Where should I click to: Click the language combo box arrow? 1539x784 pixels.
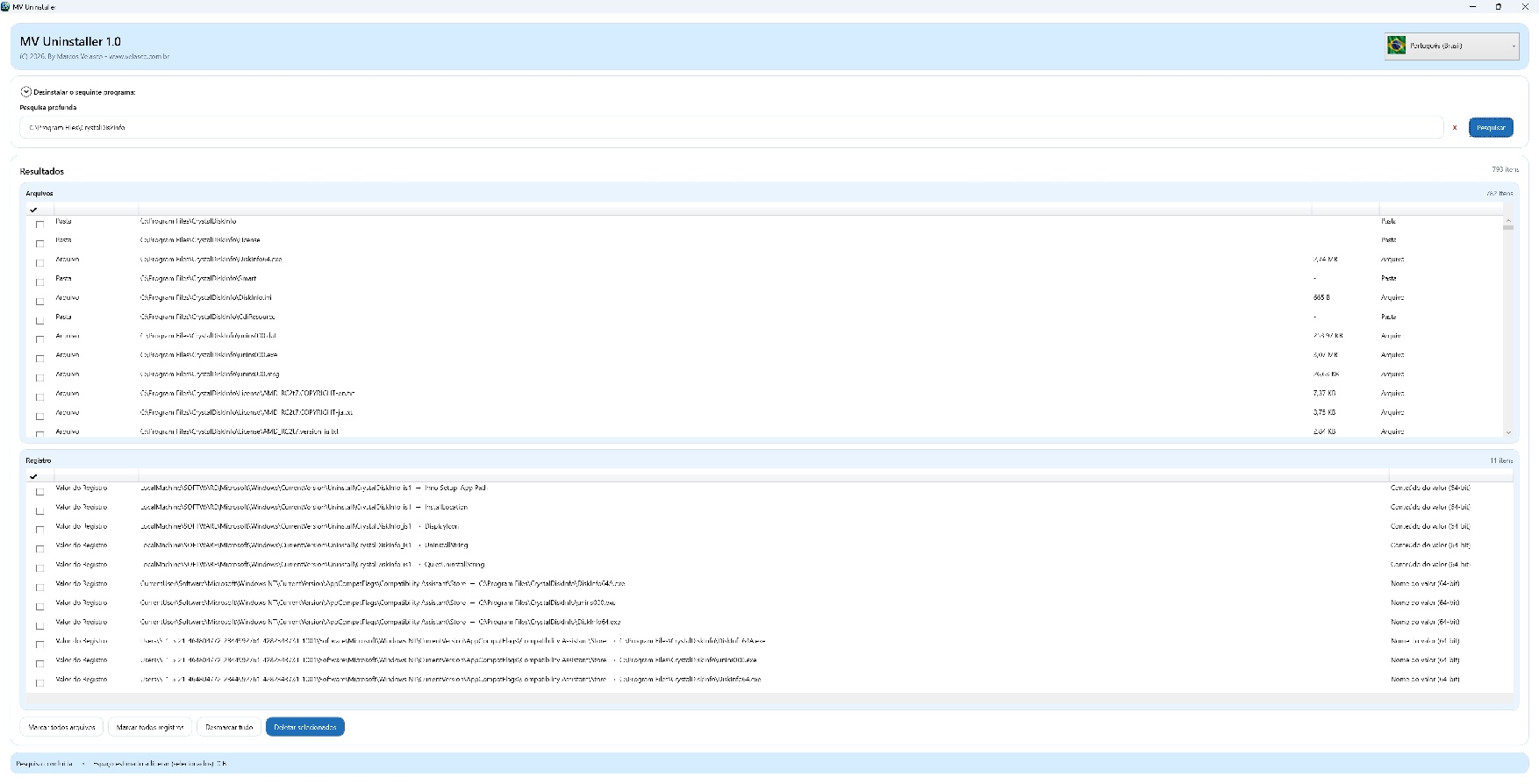coord(1514,46)
